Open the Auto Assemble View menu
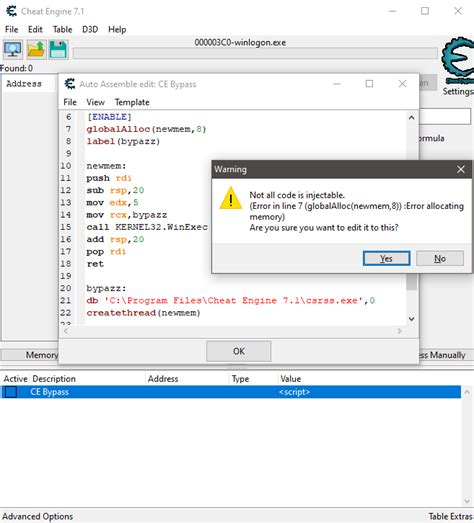474x523 pixels. (95, 102)
